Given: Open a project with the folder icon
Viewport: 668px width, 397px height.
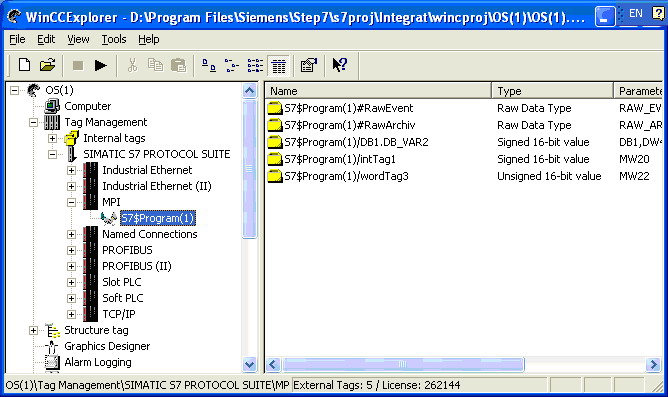Looking at the screenshot, I should pyautogui.click(x=47, y=65).
